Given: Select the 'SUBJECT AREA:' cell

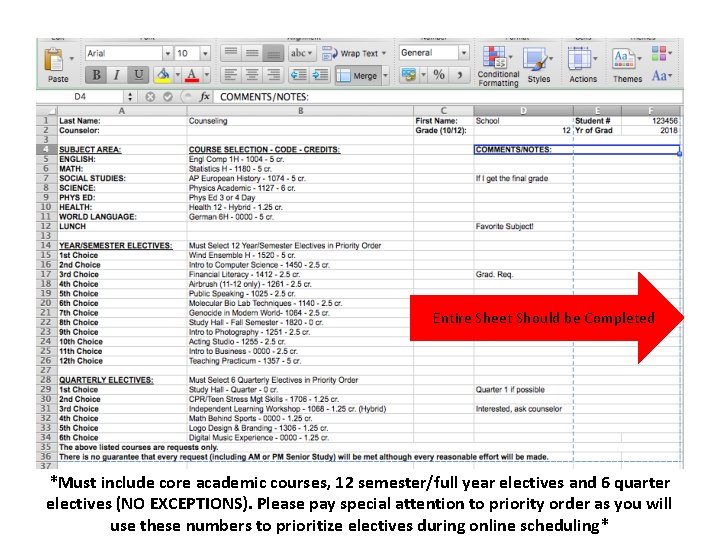Looking at the screenshot, I should coord(122,150).
